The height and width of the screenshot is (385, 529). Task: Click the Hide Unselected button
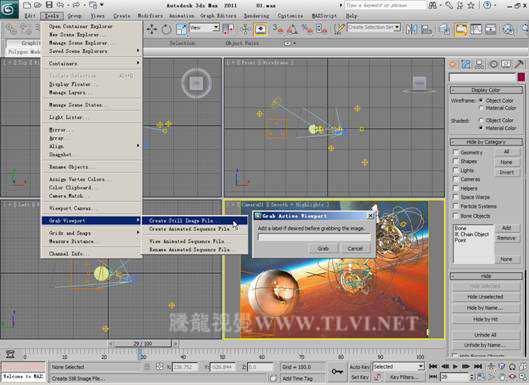click(x=485, y=297)
